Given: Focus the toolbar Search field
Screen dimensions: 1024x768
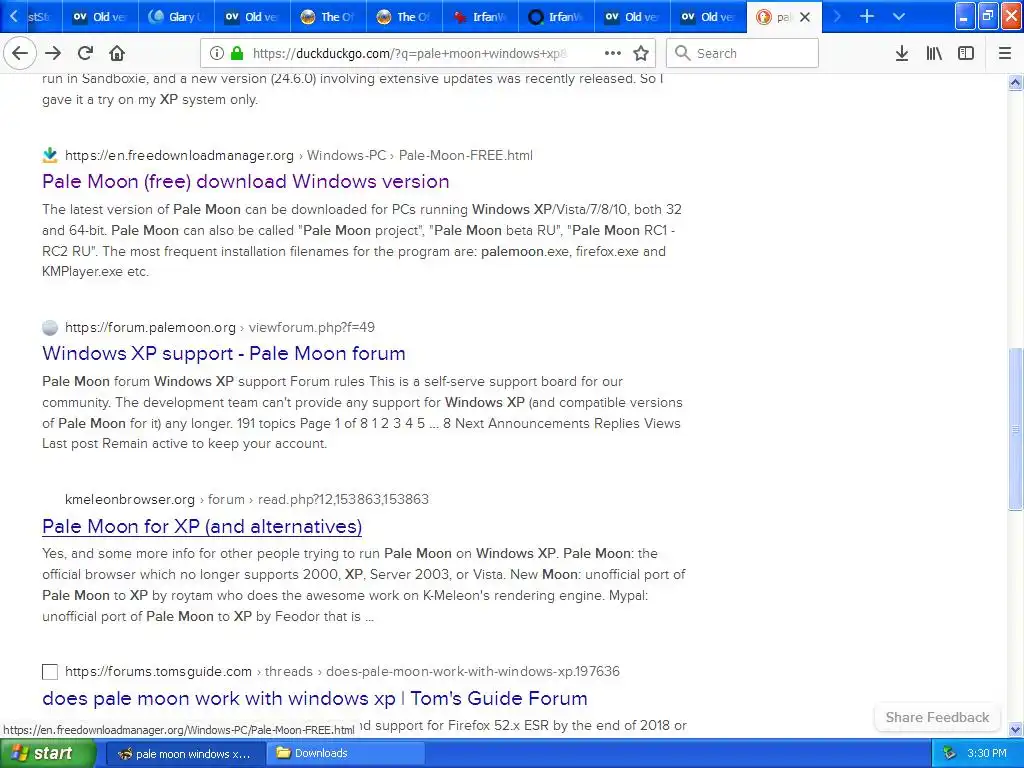Looking at the screenshot, I should point(742,53).
